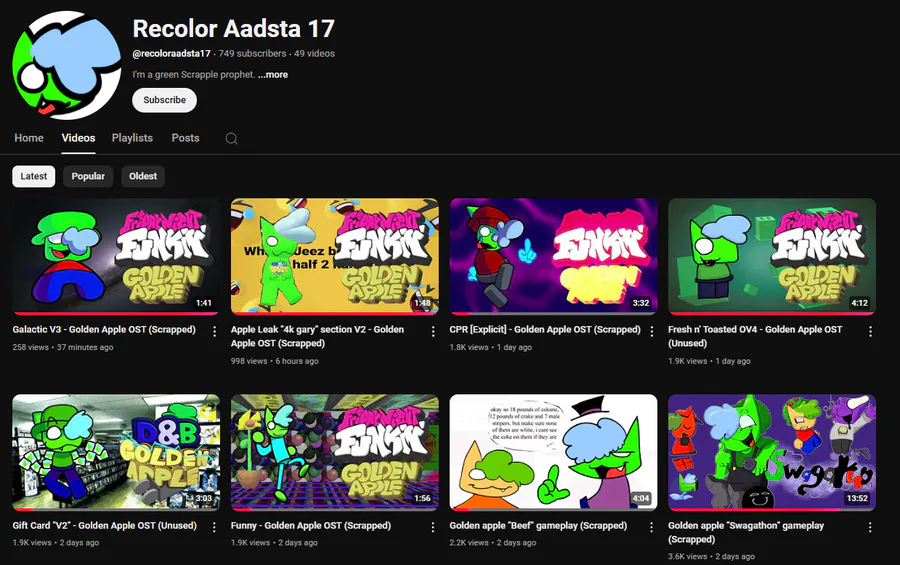Click the Recolor Aadsta 17 channel avatar
The height and width of the screenshot is (565, 900).
pyautogui.click(x=67, y=65)
